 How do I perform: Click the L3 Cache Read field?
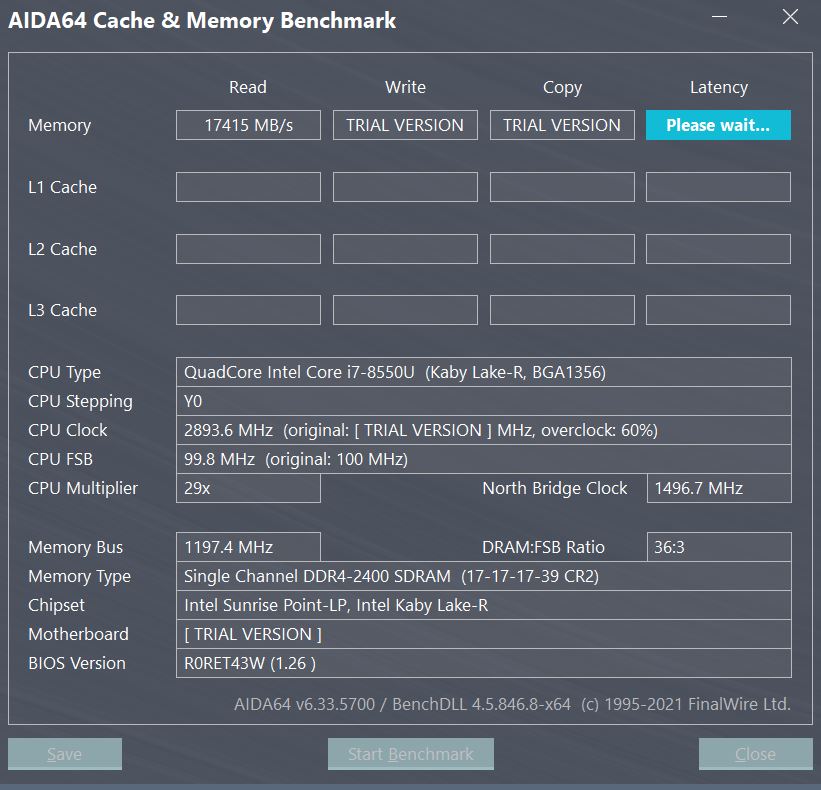[248, 310]
